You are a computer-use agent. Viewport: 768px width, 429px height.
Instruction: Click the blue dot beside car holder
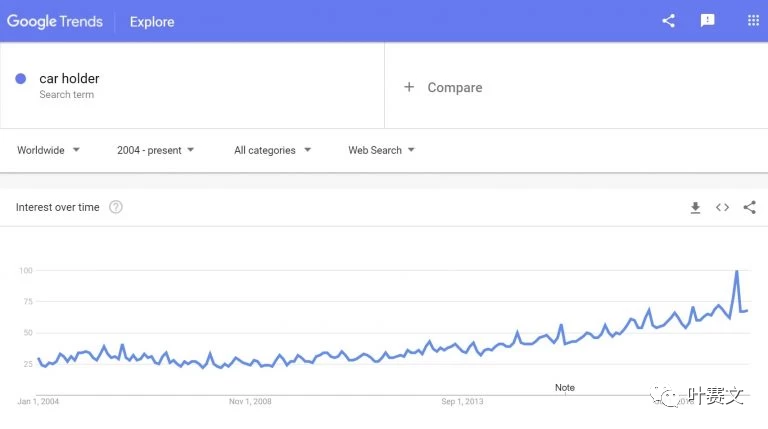[21, 78]
